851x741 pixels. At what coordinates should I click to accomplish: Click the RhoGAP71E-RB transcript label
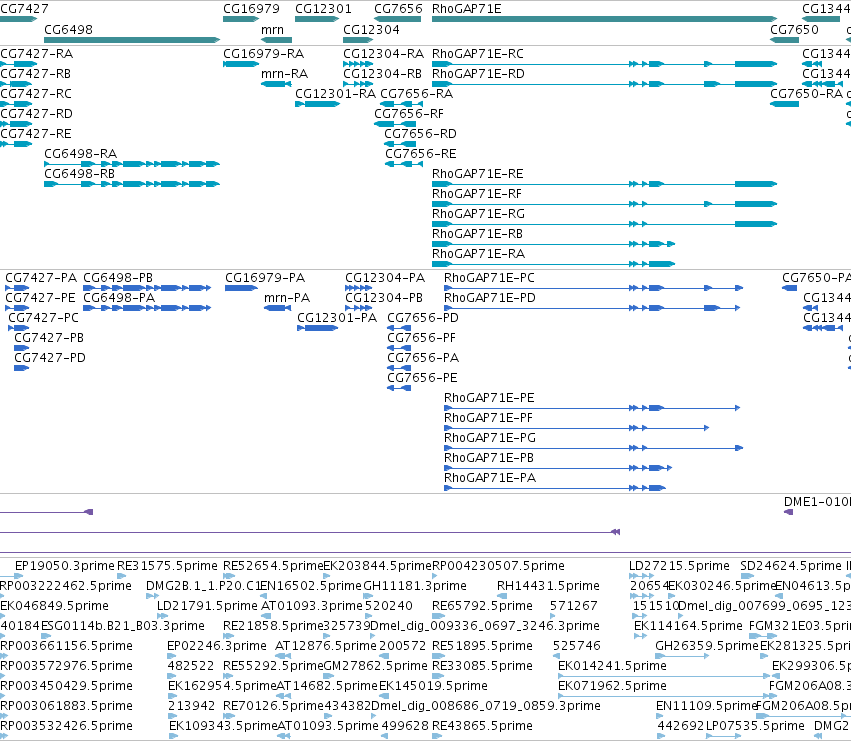coord(478,235)
